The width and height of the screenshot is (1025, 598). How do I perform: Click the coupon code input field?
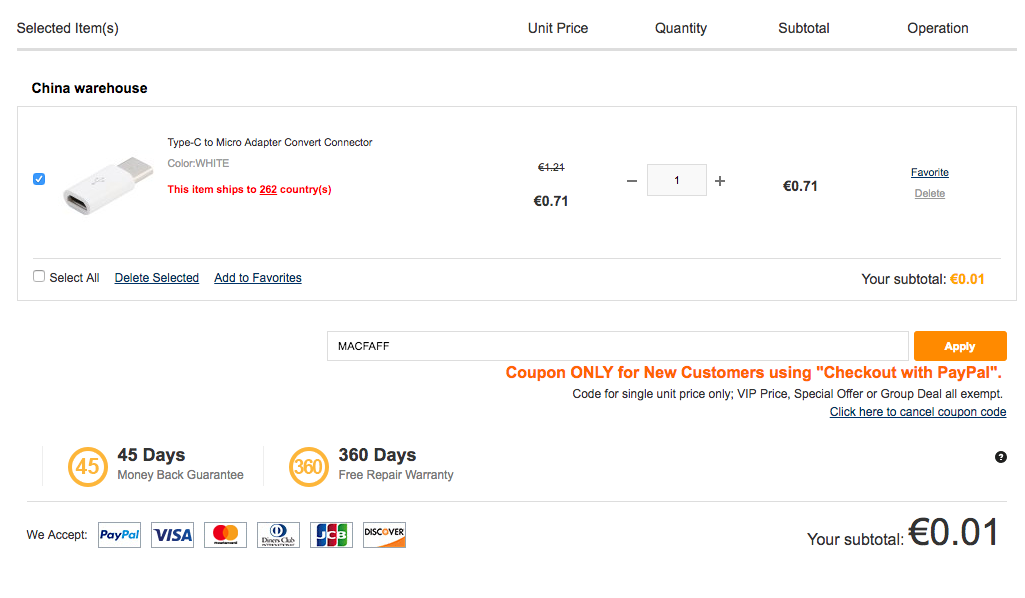(x=617, y=346)
